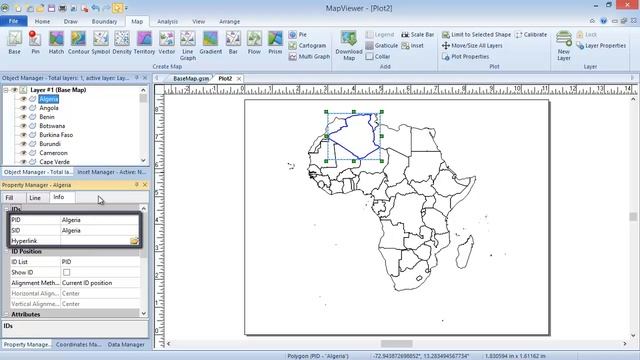Switch to the Draw ribbon tab
This screenshot has height=360, width=640.
point(71,21)
